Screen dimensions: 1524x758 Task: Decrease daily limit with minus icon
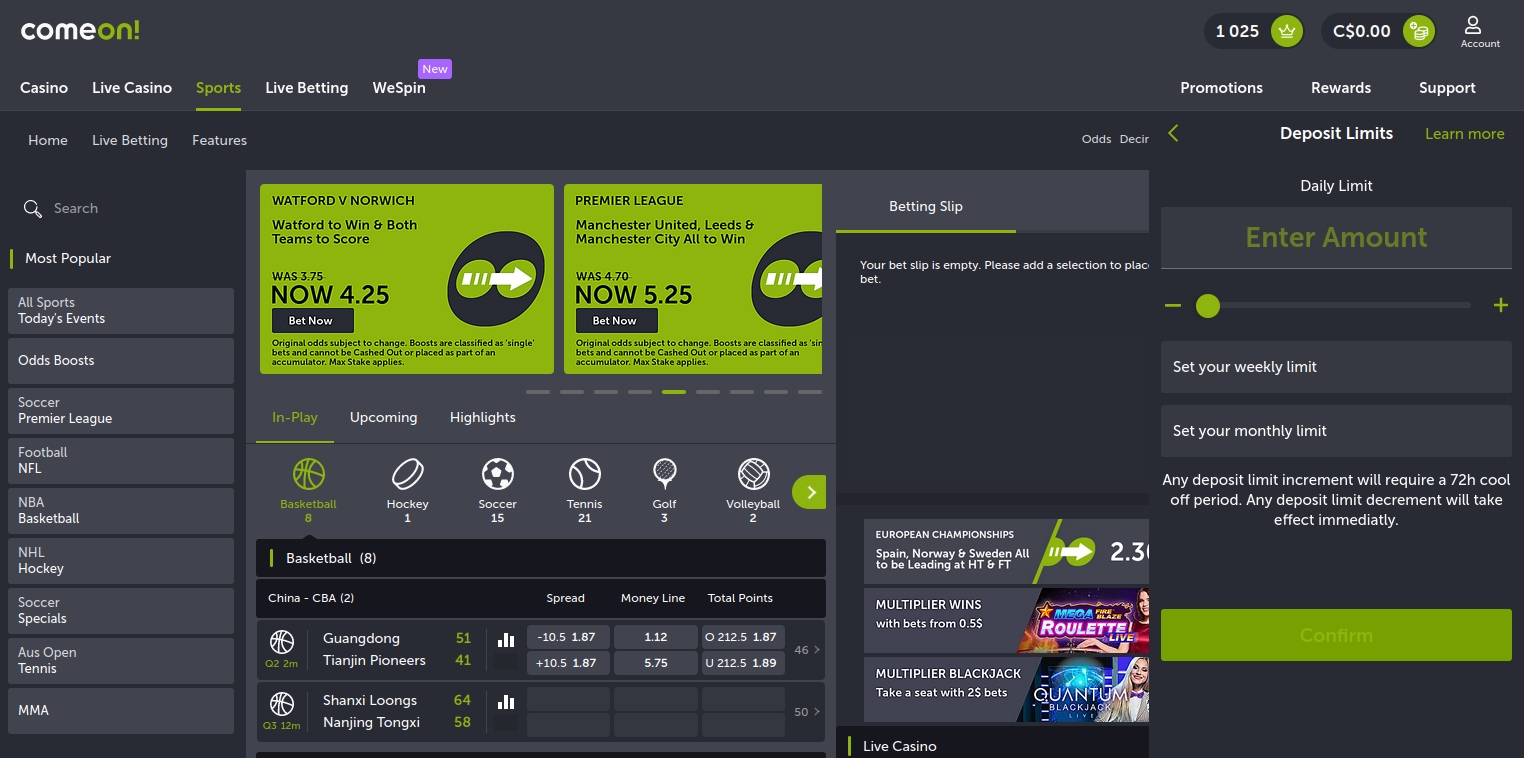point(1173,305)
